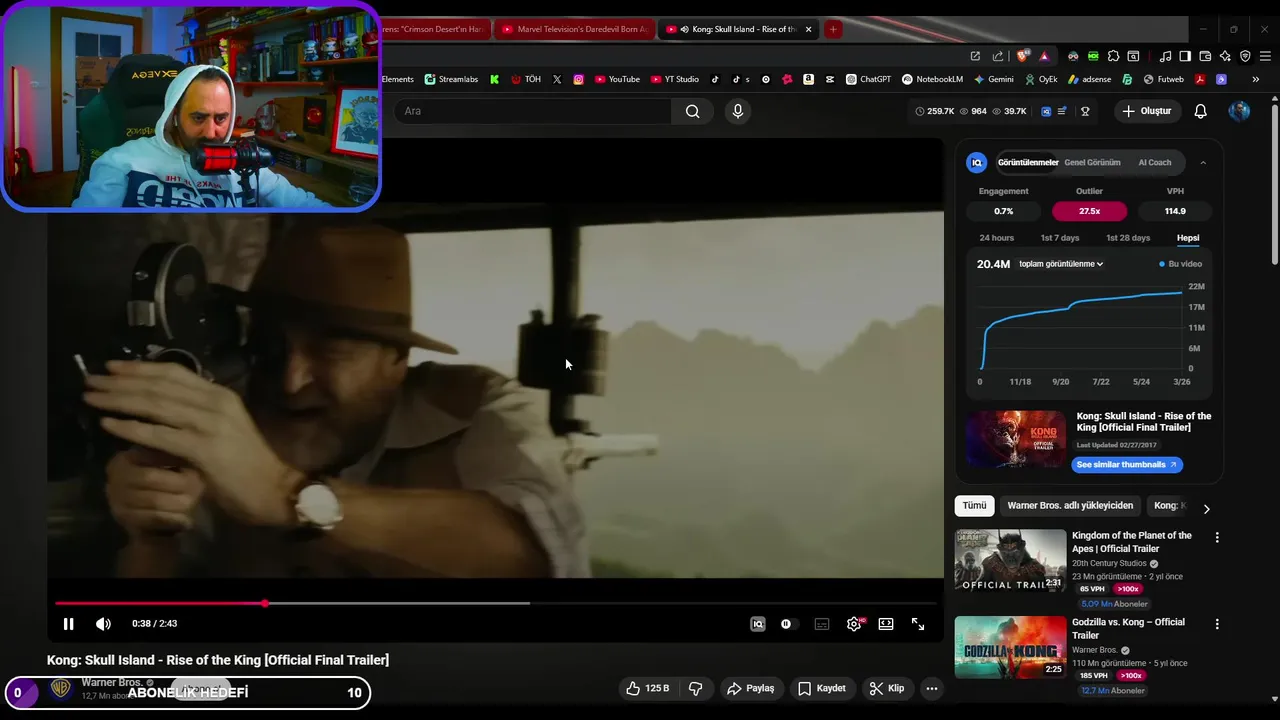Open the options menu for Godzilla vs. Kong
The image size is (1280, 720).
[1217, 624]
